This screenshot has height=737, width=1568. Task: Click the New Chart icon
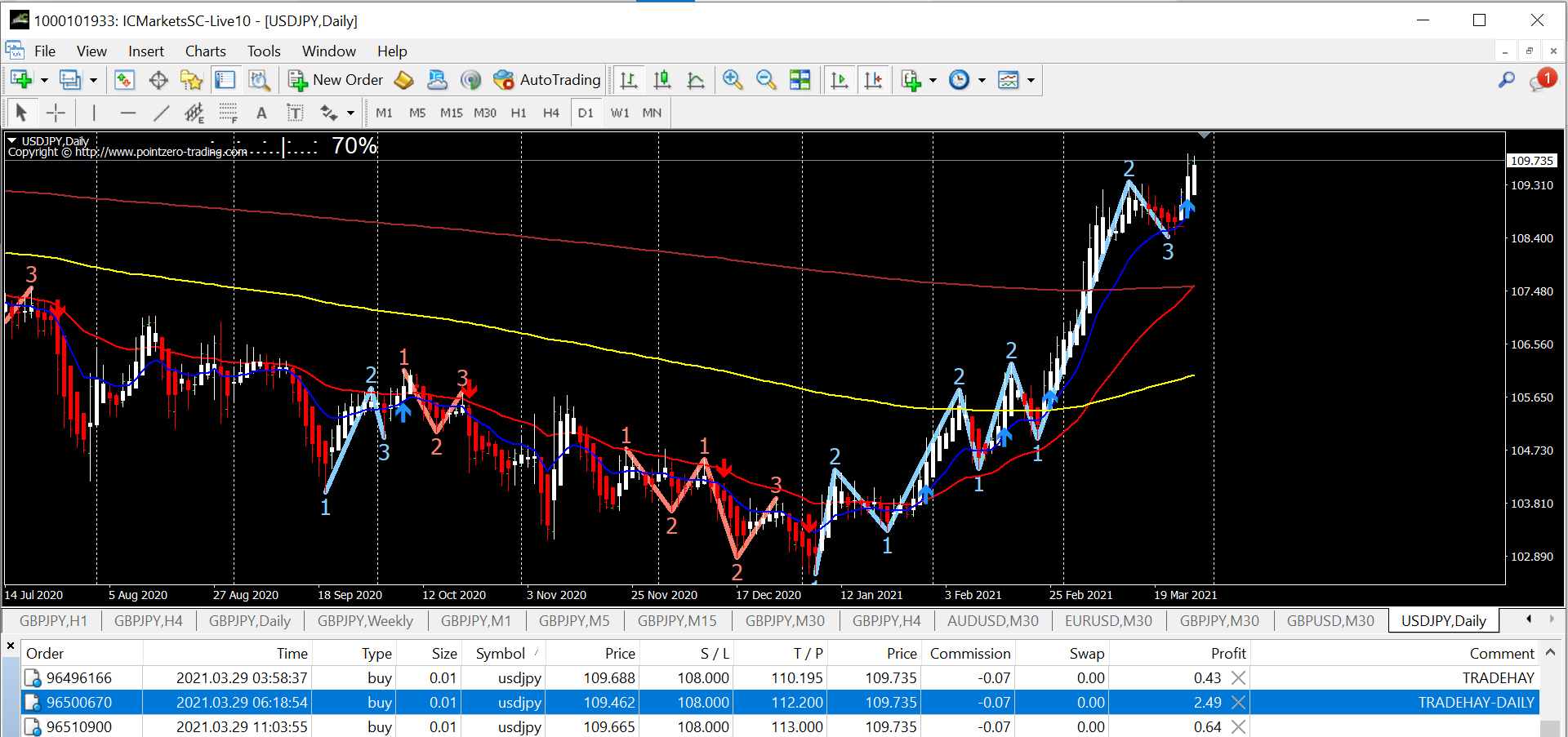pos(21,80)
